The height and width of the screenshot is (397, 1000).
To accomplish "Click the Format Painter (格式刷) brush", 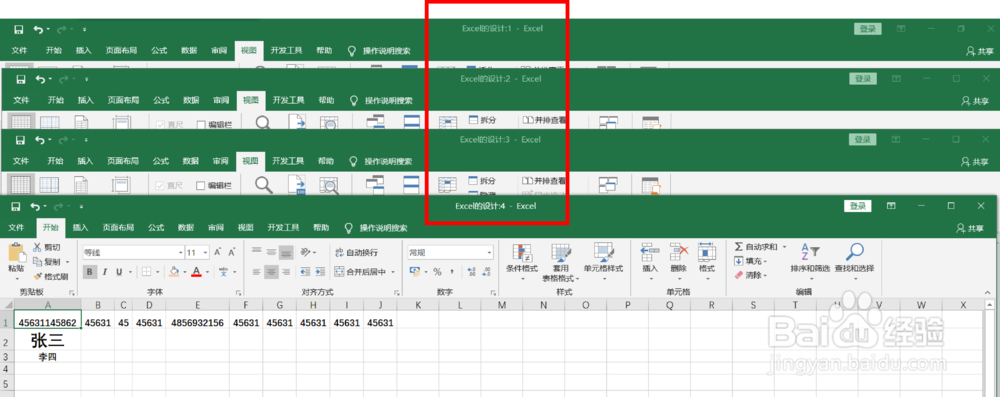I will click(50, 276).
